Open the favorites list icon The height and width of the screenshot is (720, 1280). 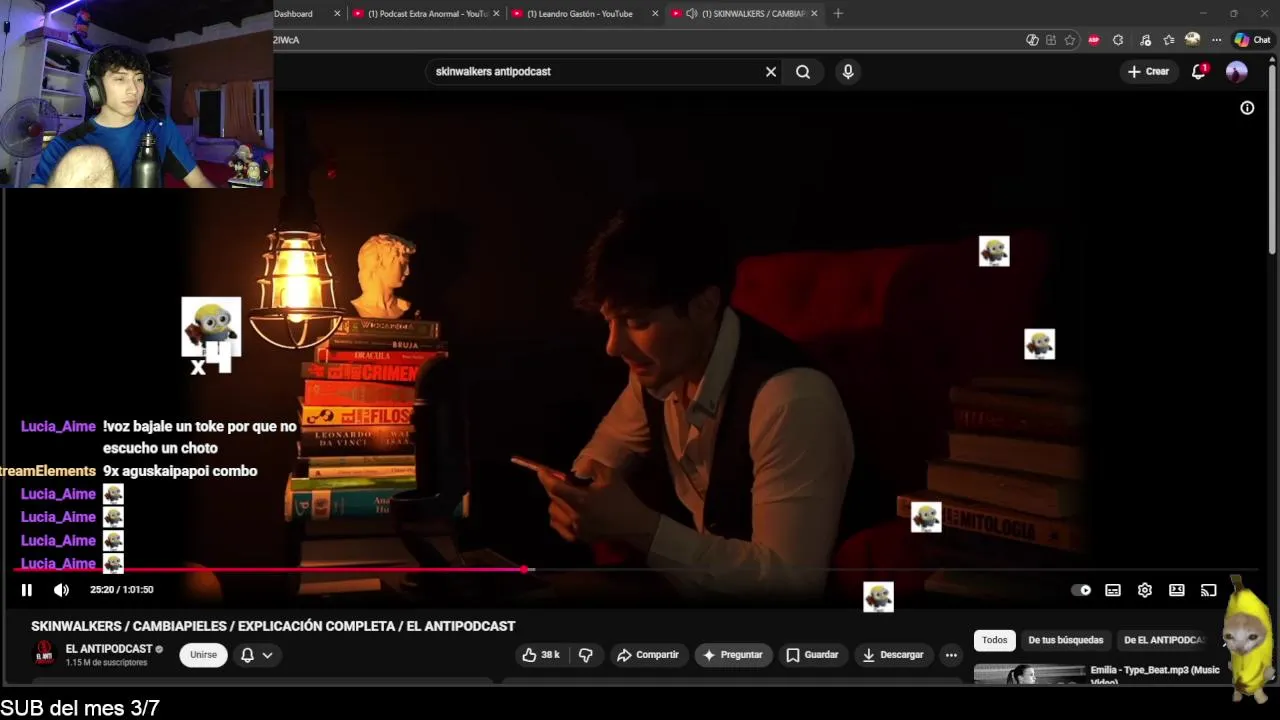pos(1168,40)
